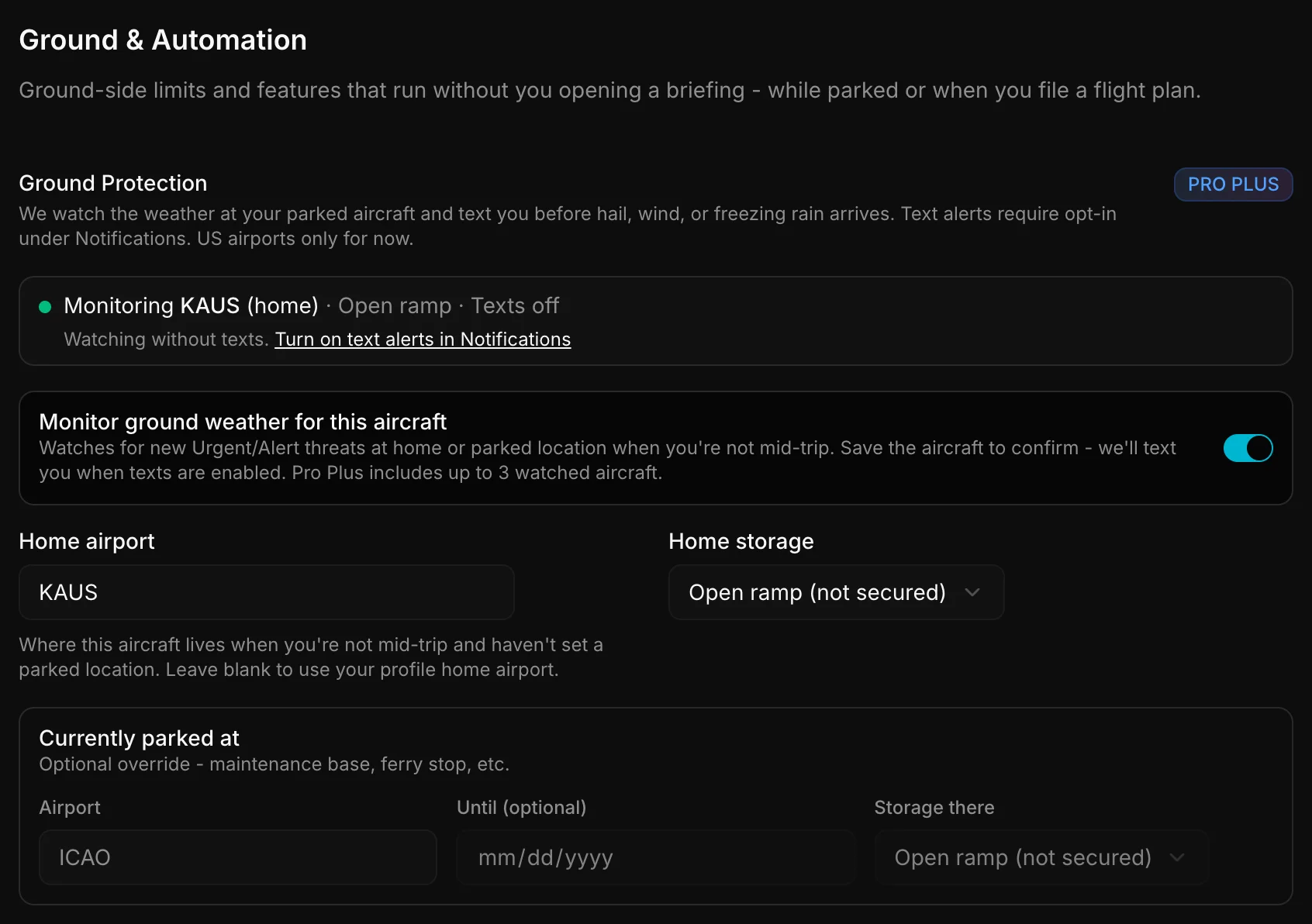
Task: Click the Ground Protection section title
Action: coord(113,183)
